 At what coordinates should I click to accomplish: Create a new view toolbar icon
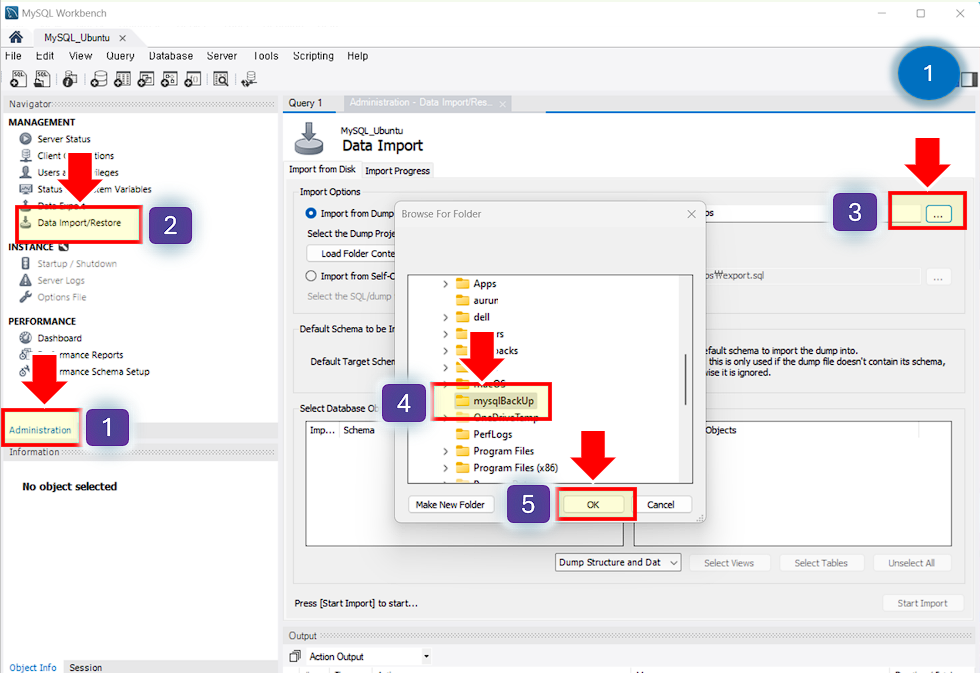click(x=146, y=79)
